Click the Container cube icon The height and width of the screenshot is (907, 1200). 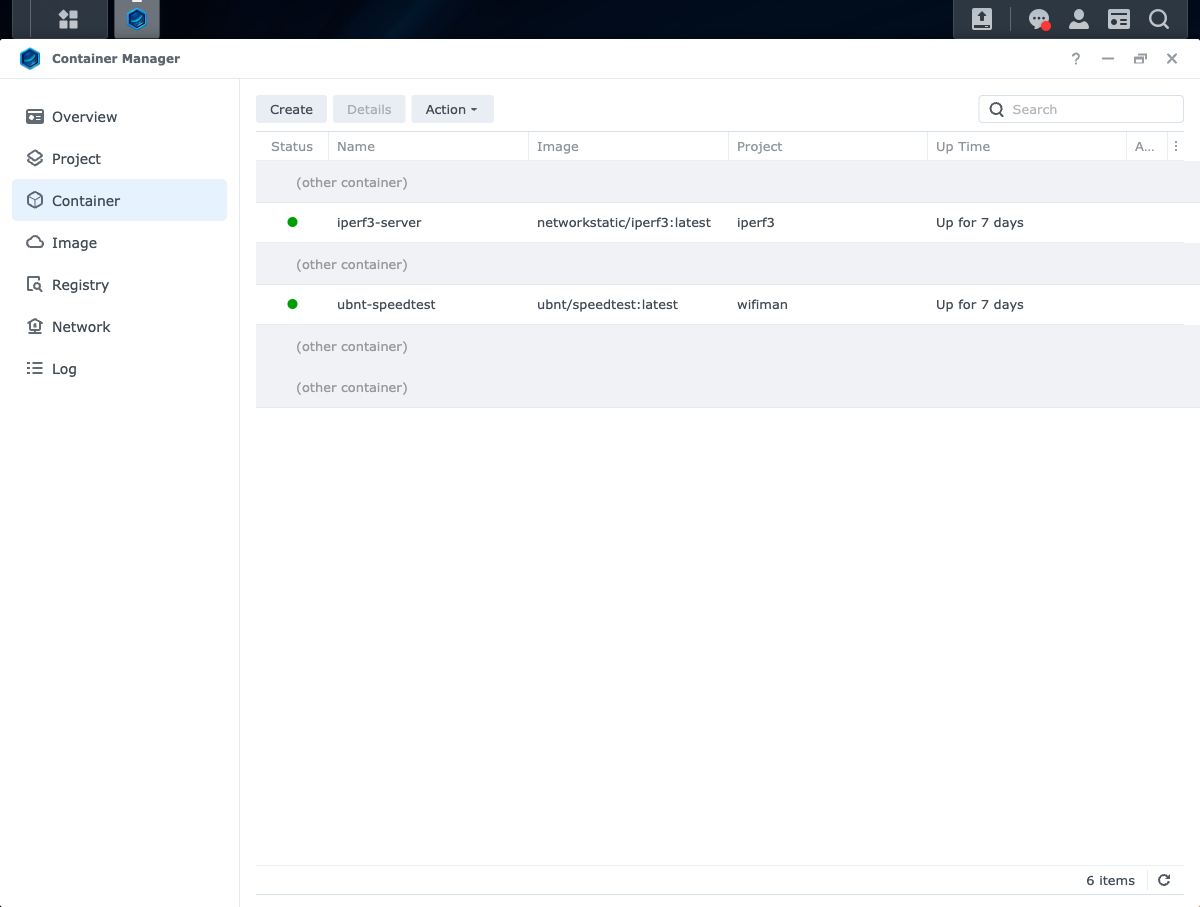[35, 200]
